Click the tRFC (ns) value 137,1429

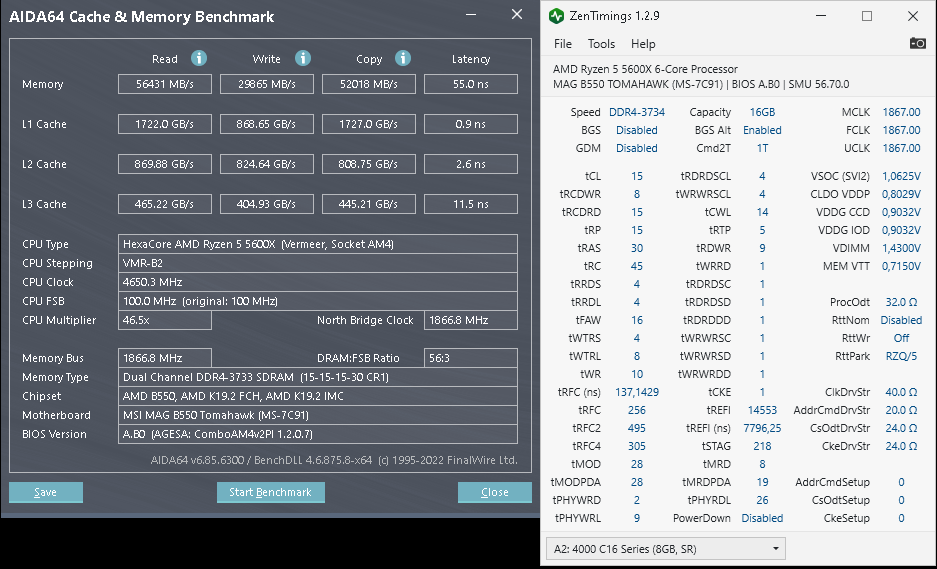point(636,392)
